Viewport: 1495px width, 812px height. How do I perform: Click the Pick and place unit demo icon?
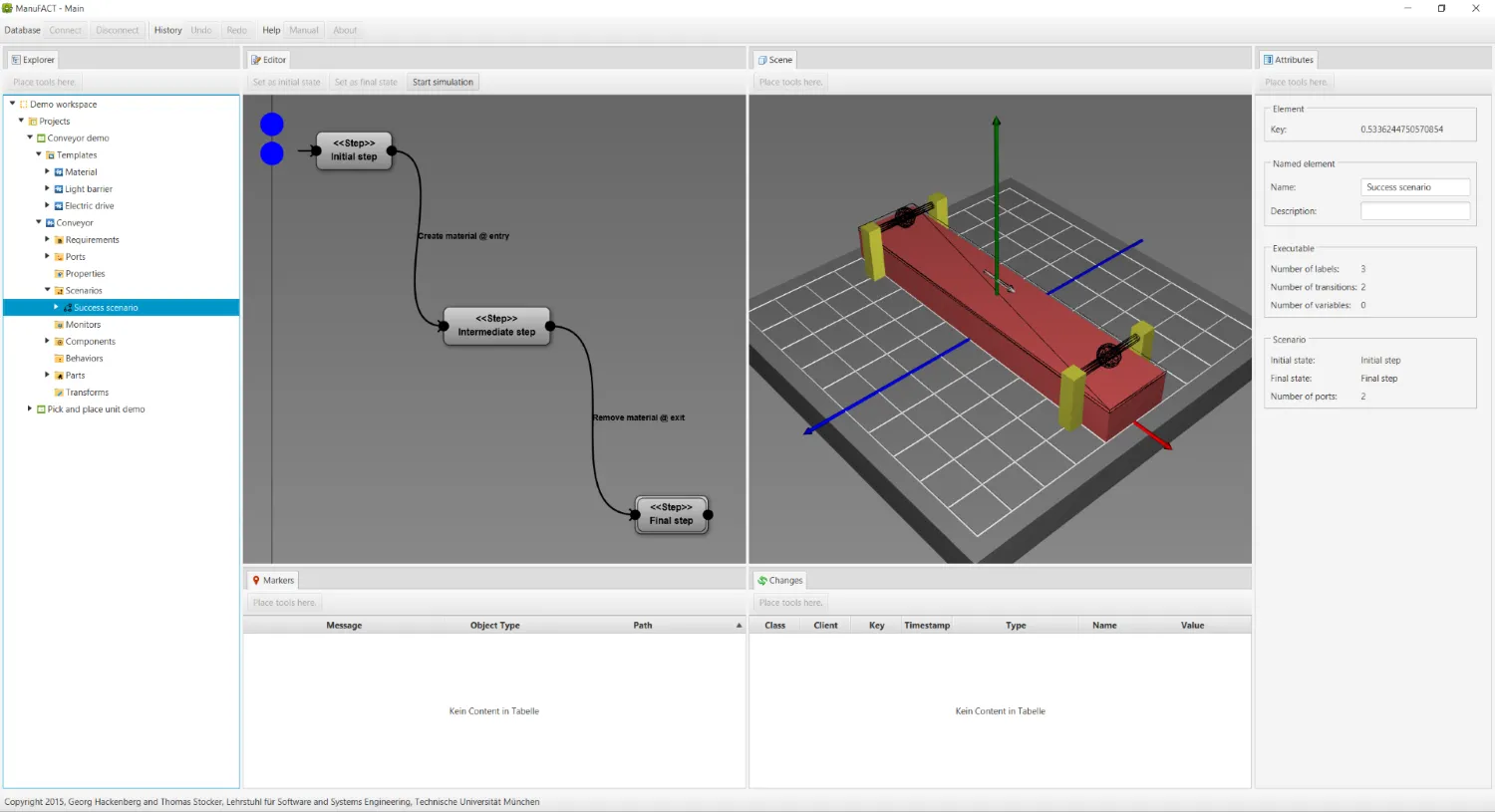point(41,409)
